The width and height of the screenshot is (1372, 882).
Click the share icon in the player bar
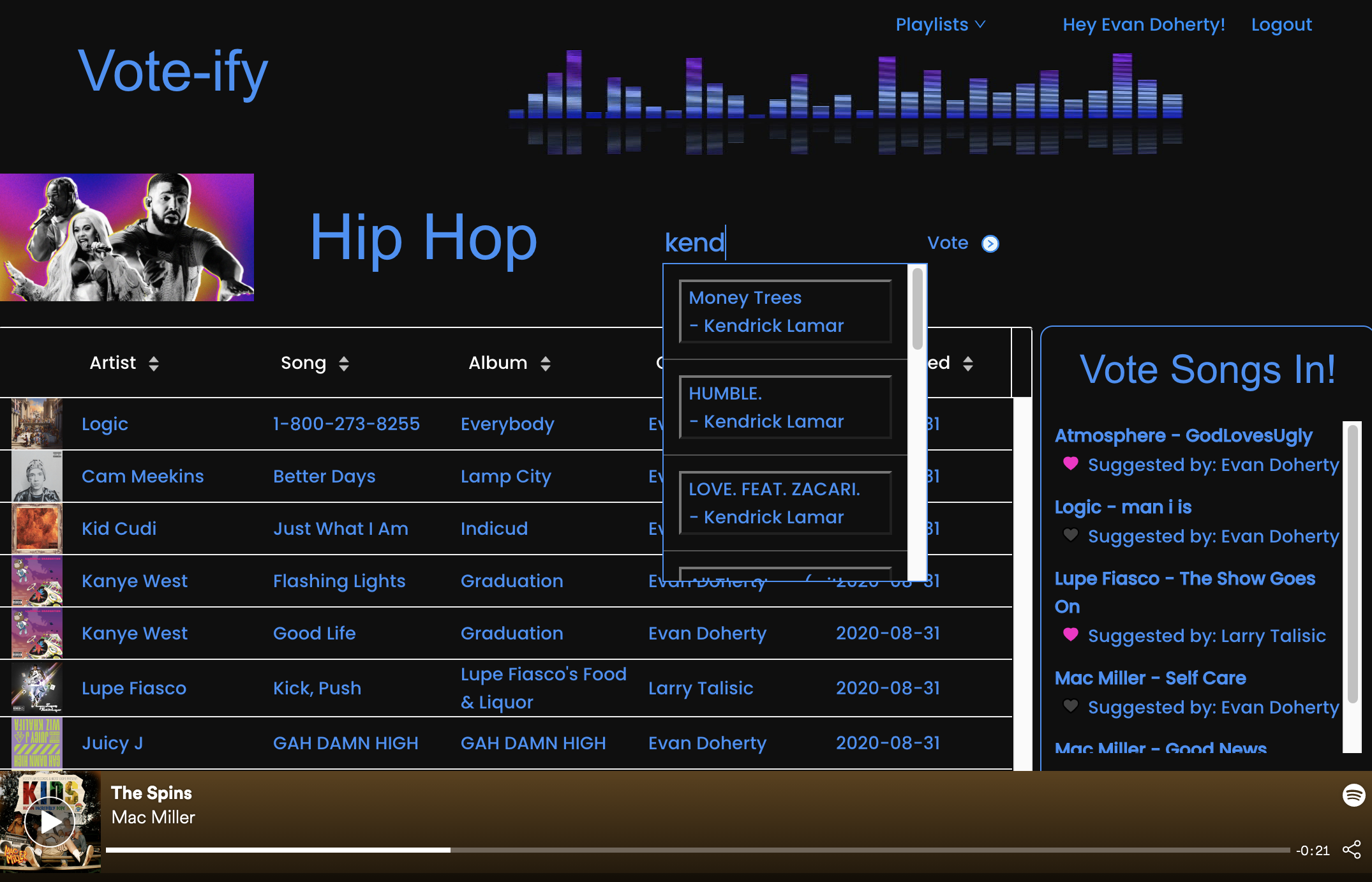click(x=1352, y=849)
